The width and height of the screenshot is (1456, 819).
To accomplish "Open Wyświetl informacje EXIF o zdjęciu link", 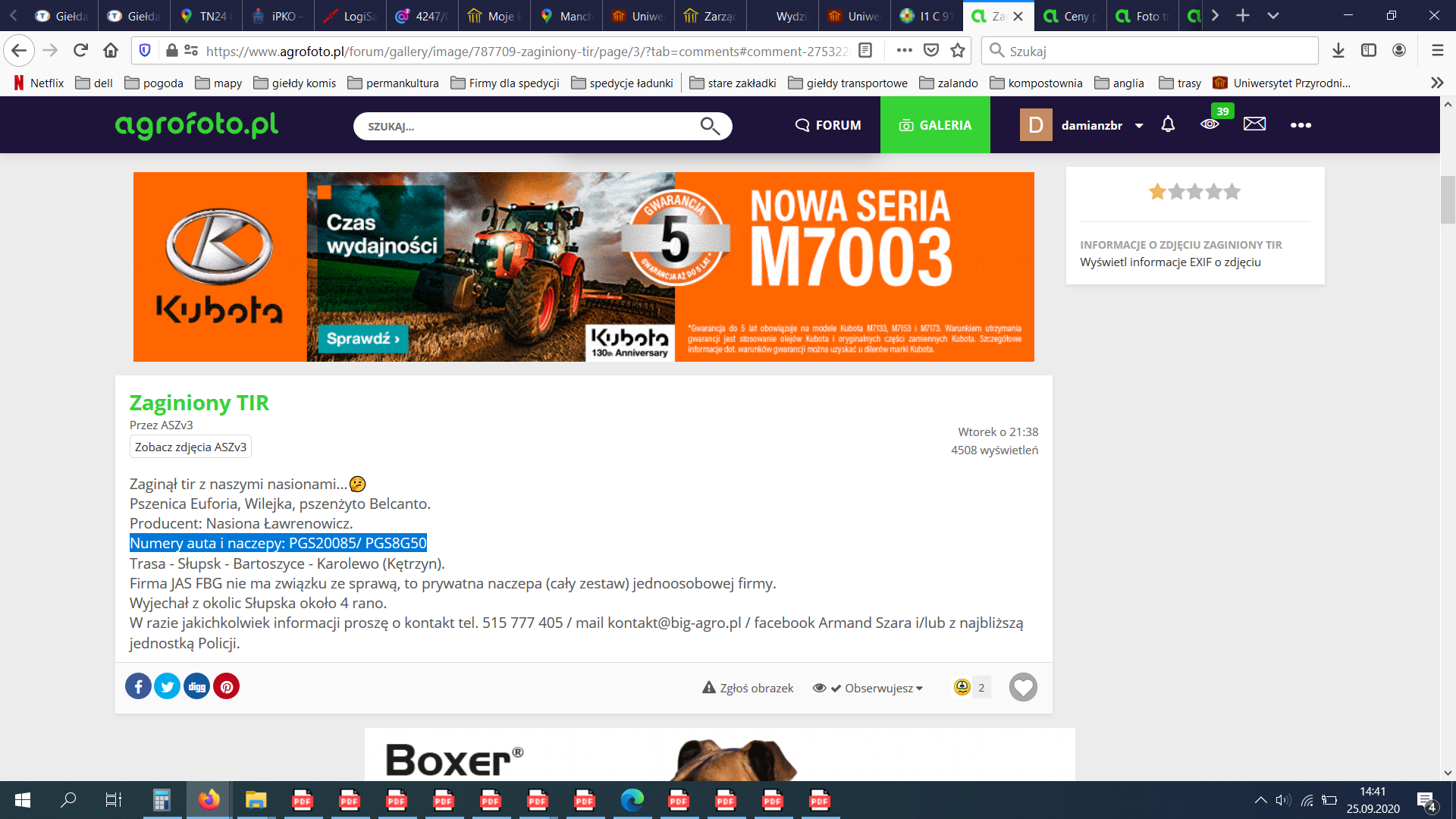I will tap(1170, 262).
